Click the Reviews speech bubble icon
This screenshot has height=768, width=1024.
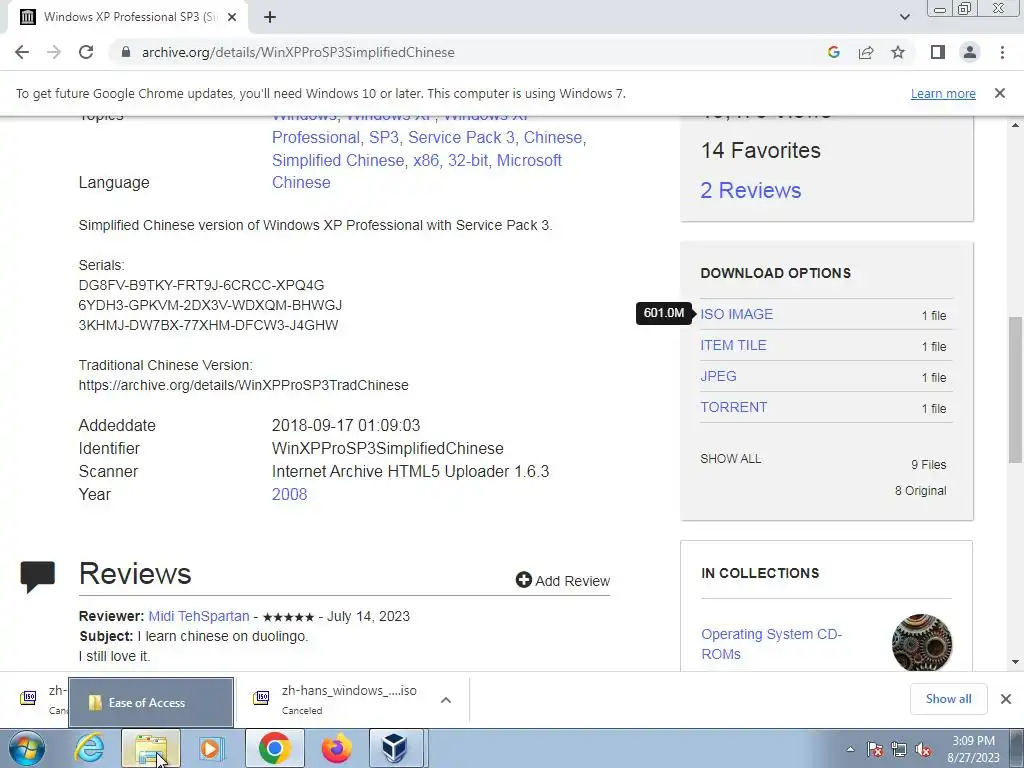(37, 576)
